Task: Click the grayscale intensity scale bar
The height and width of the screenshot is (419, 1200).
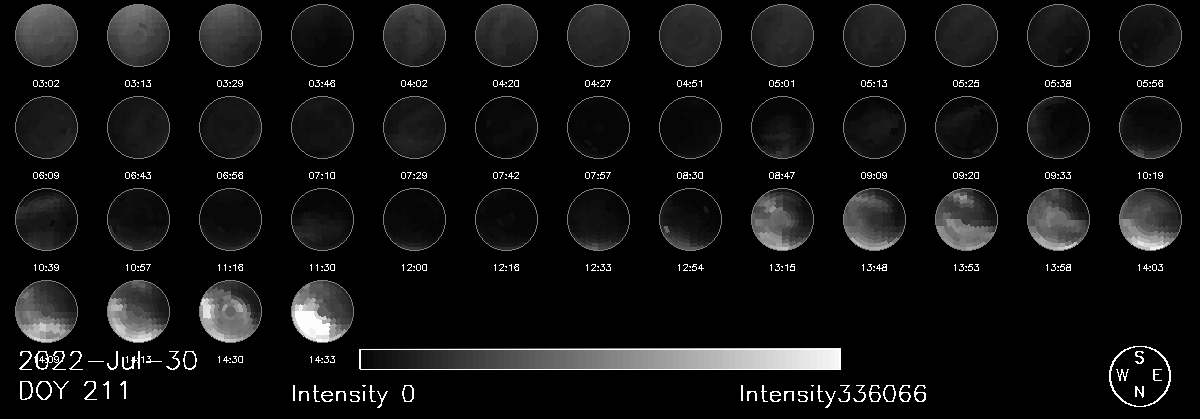Action: pos(600,359)
